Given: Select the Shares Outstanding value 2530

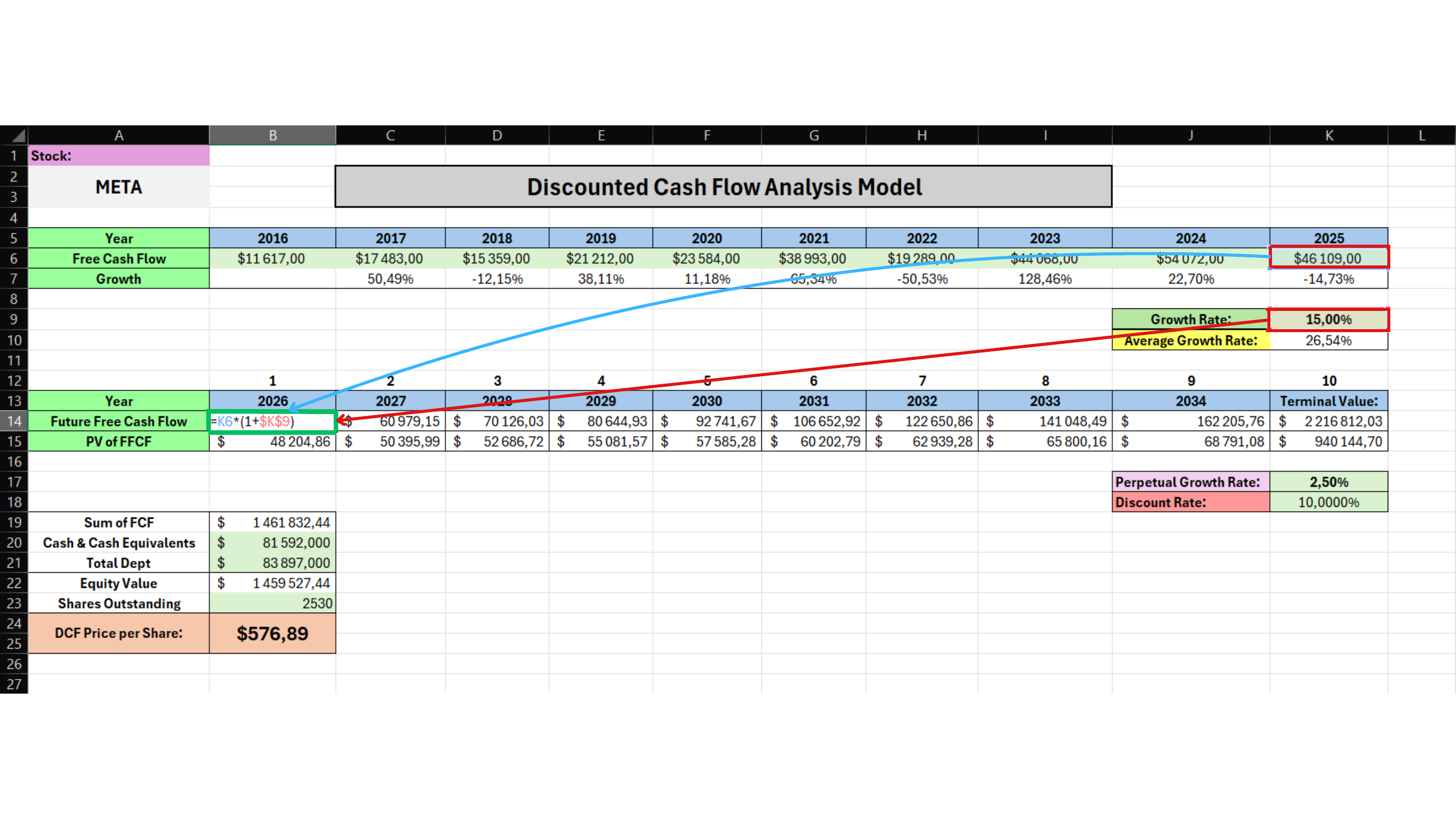Looking at the screenshot, I should [x=272, y=604].
